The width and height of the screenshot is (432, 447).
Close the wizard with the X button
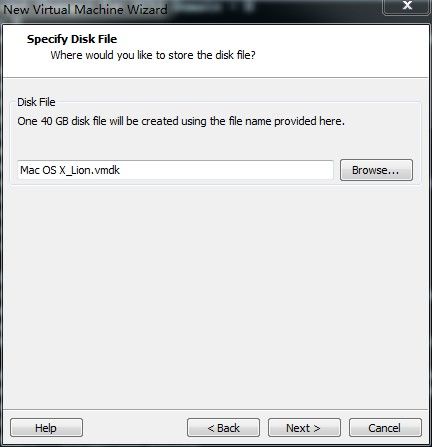click(x=407, y=6)
